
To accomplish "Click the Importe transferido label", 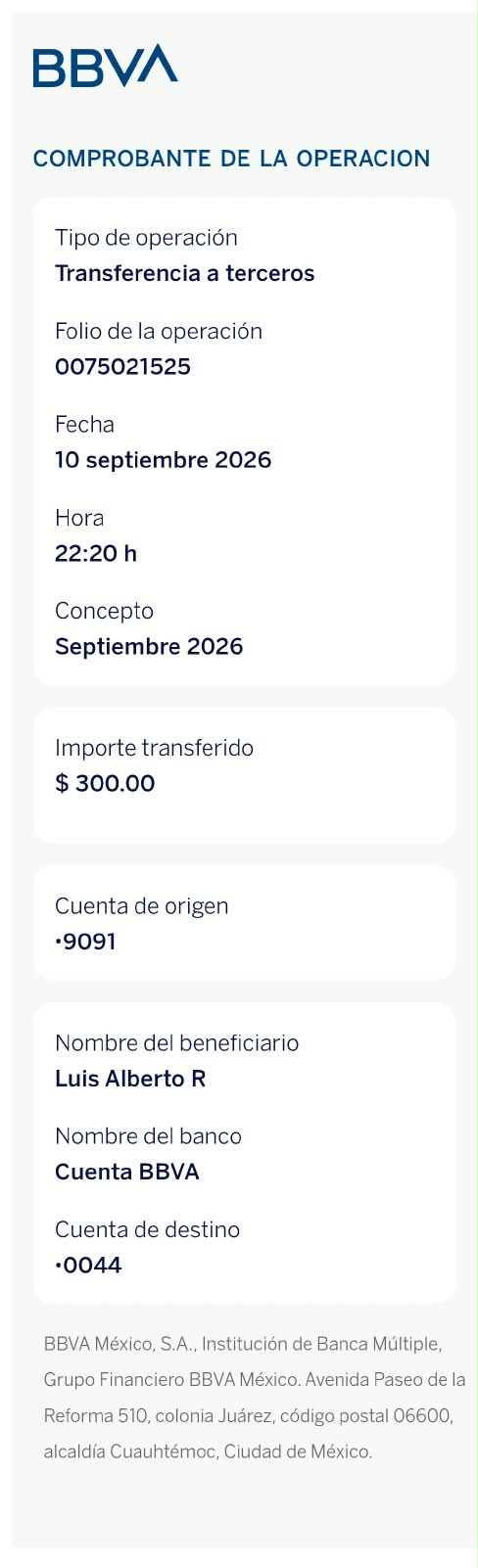I will click(x=154, y=748).
